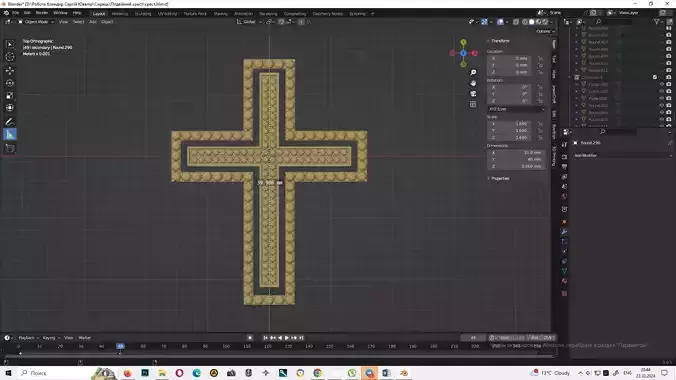Select the Transform tool

tap(10, 108)
